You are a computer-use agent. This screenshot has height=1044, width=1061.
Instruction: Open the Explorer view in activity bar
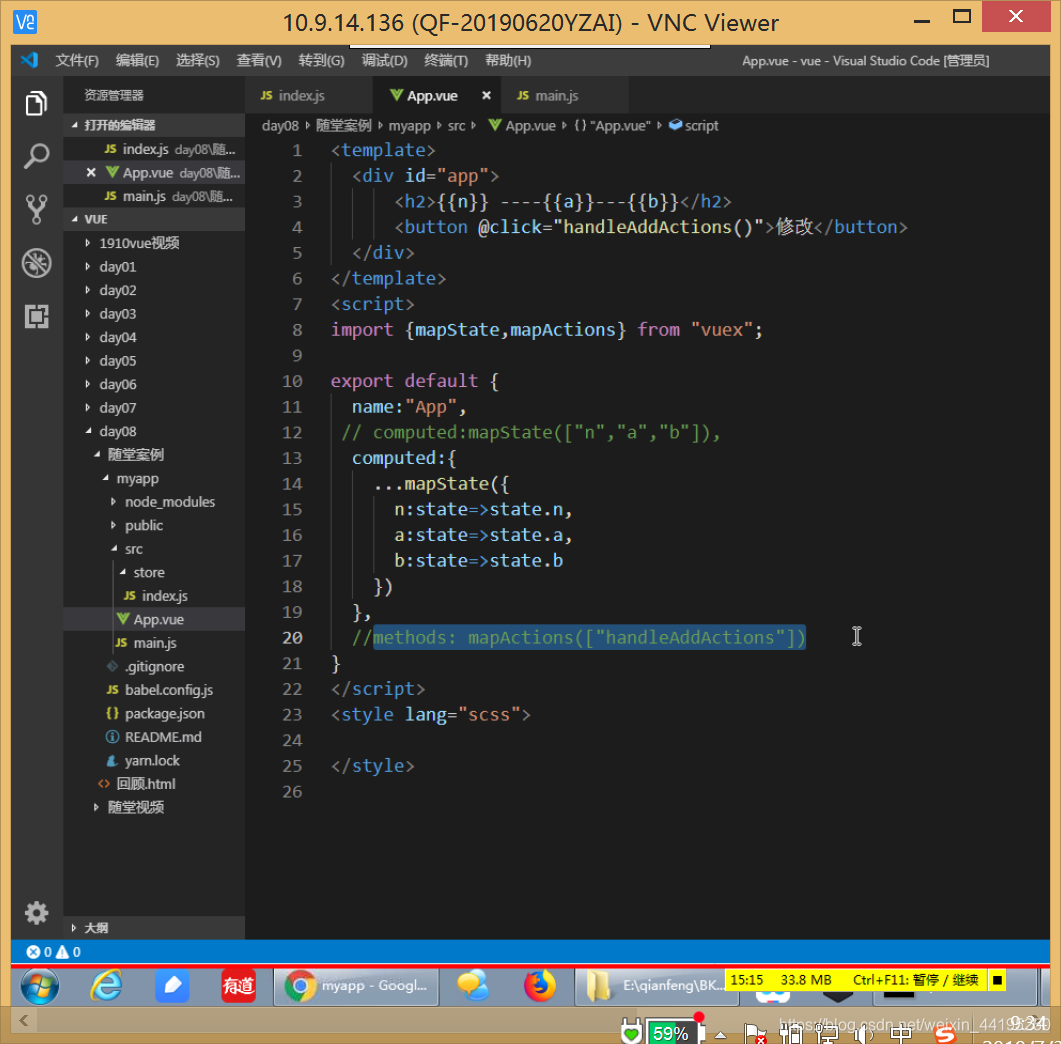[x=37, y=104]
